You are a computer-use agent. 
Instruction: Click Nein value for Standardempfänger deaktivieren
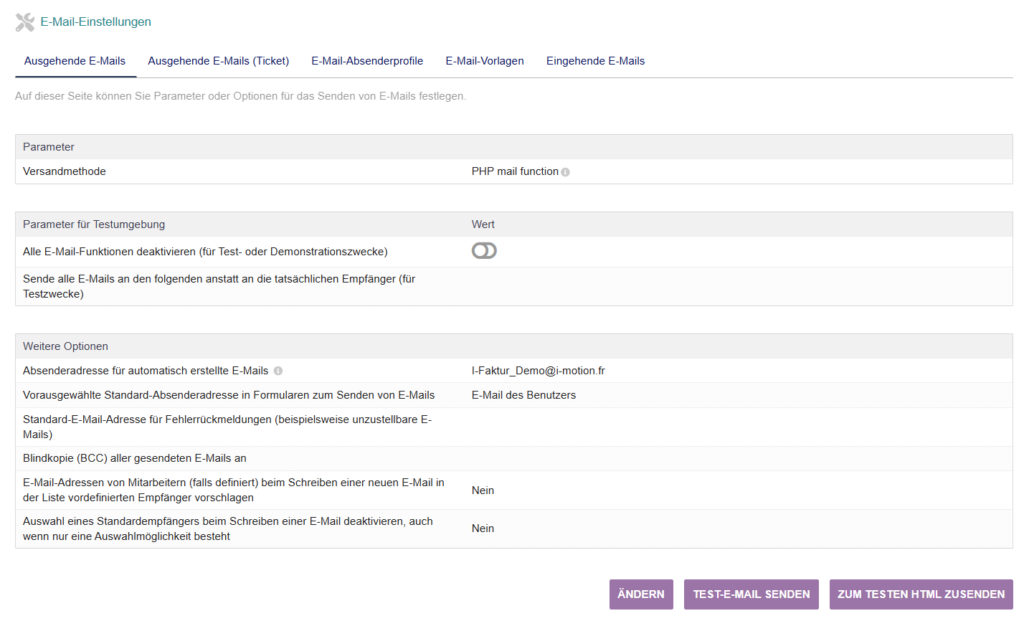(x=483, y=529)
